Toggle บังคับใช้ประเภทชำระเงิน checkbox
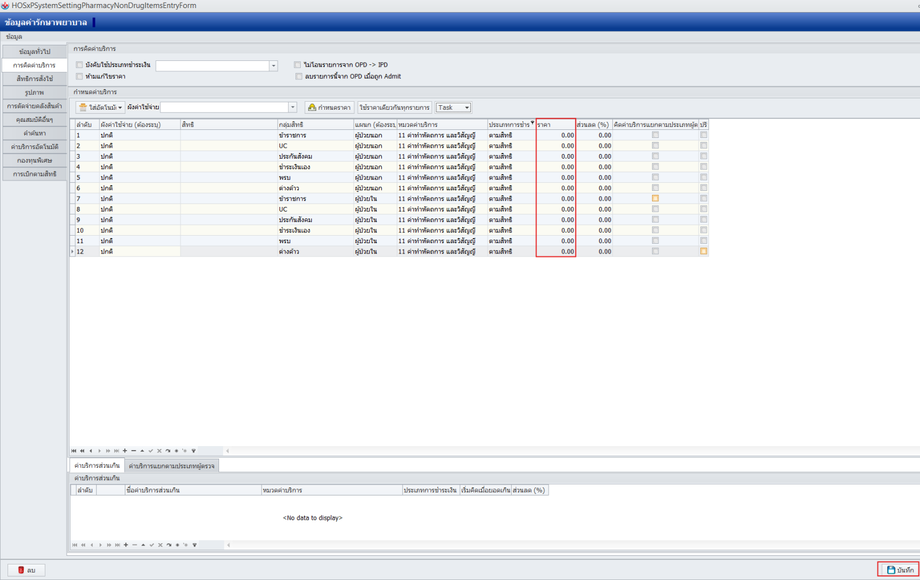The height and width of the screenshot is (580, 920). coord(79,65)
